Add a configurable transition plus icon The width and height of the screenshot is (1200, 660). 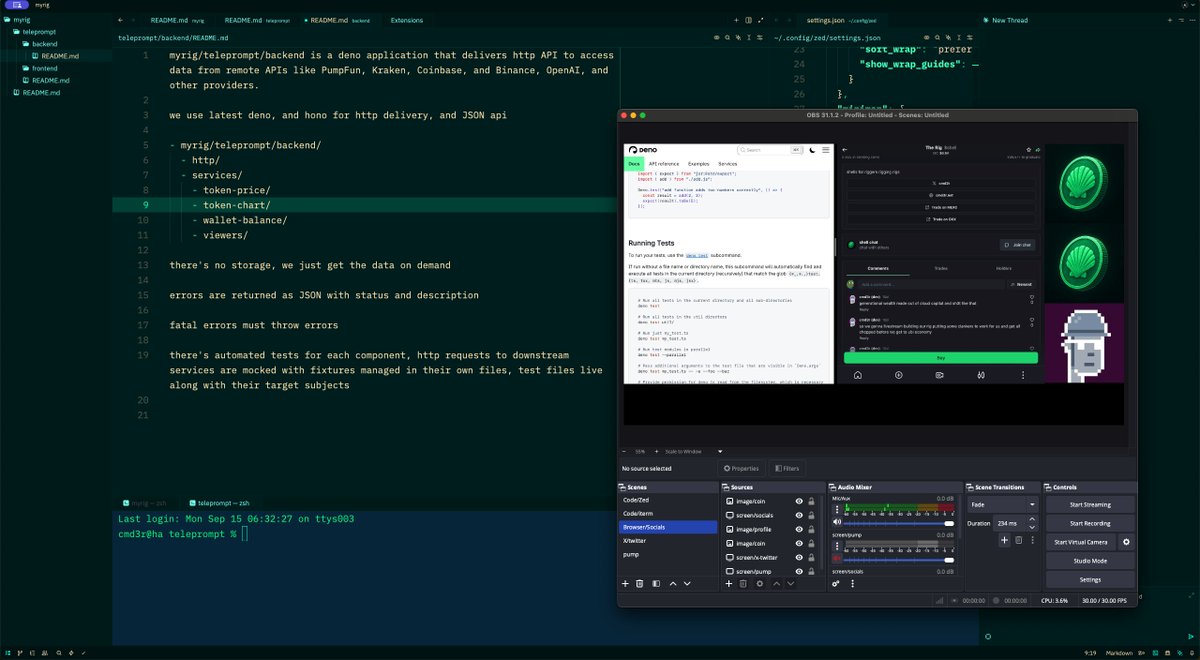pos(1004,540)
